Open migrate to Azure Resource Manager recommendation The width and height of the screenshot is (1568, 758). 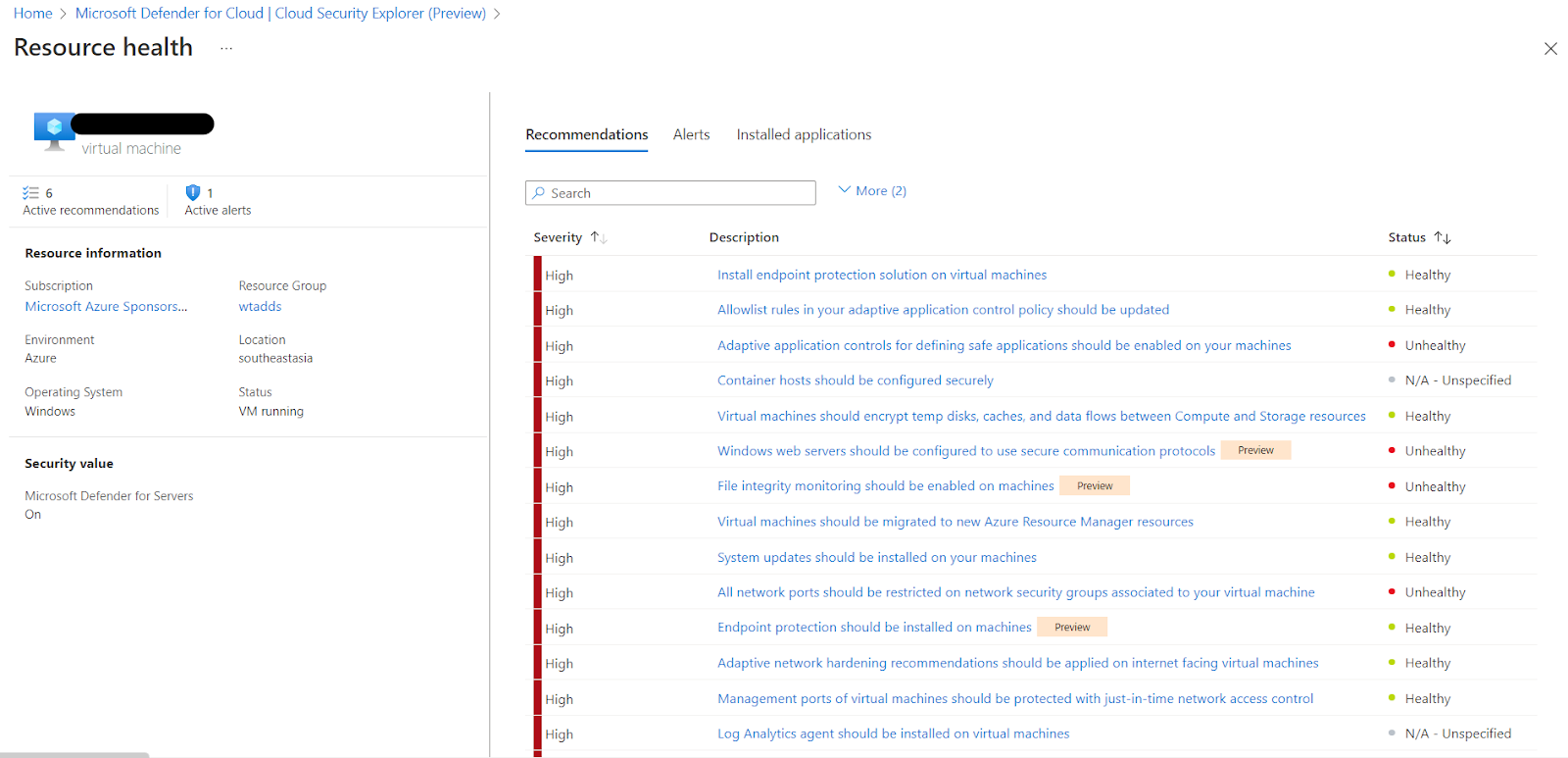tap(955, 522)
